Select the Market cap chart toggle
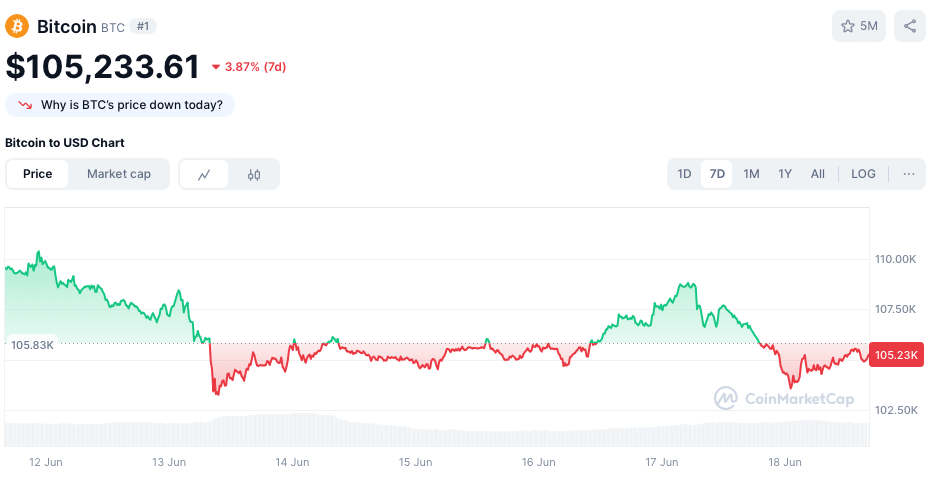The height and width of the screenshot is (488, 930). tap(119, 174)
